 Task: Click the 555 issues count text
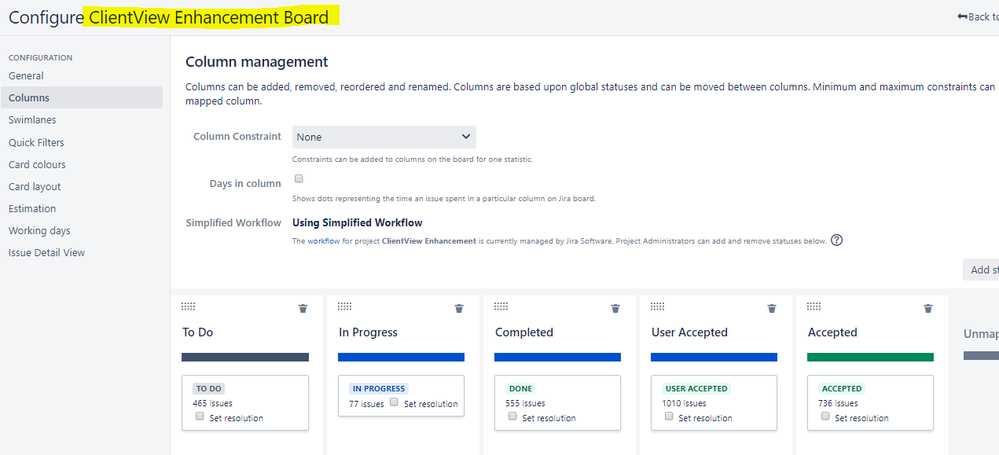(x=525, y=403)
